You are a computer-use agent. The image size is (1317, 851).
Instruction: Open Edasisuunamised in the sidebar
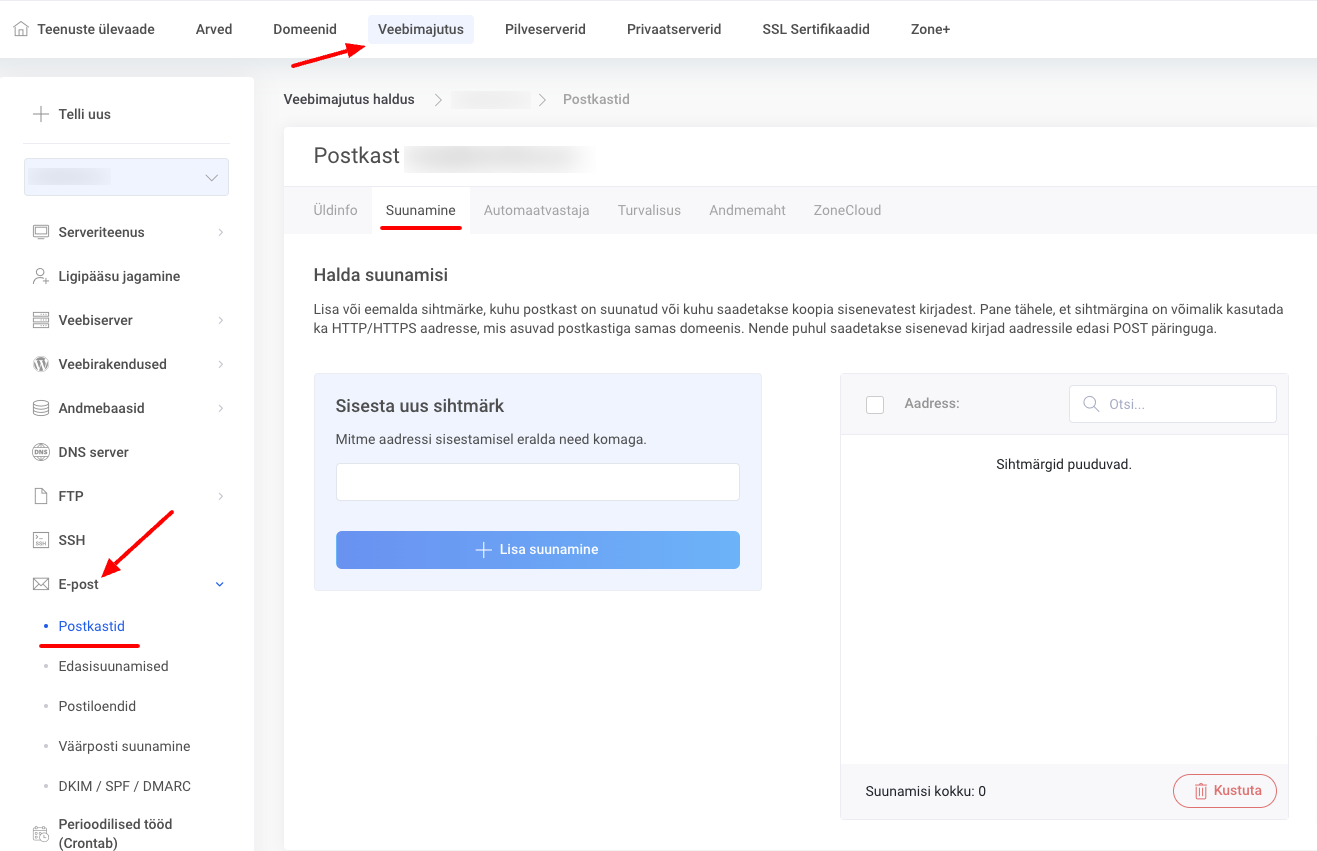click(x=113, y=666)
